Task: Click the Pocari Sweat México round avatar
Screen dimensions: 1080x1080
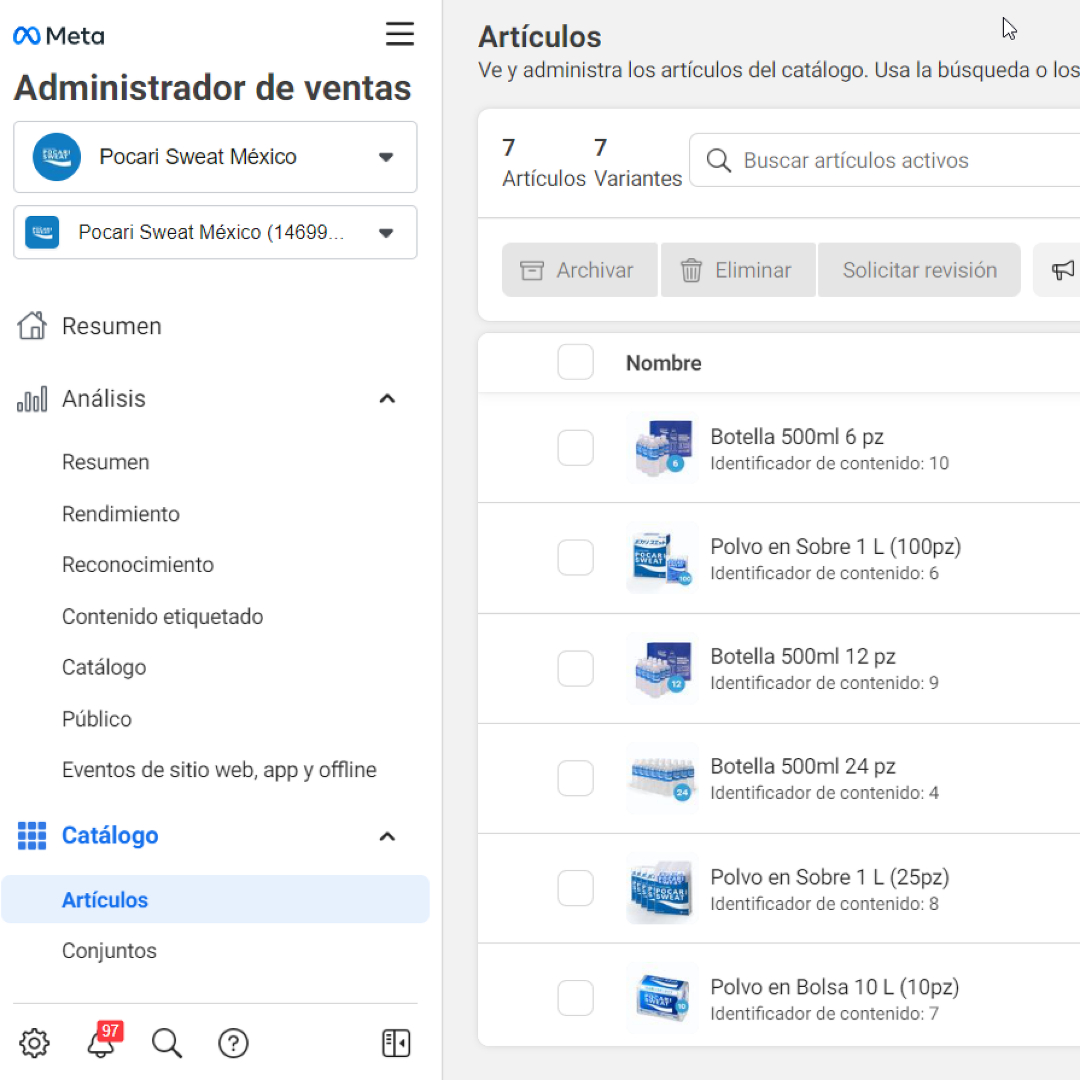Action: pos(56,157)
